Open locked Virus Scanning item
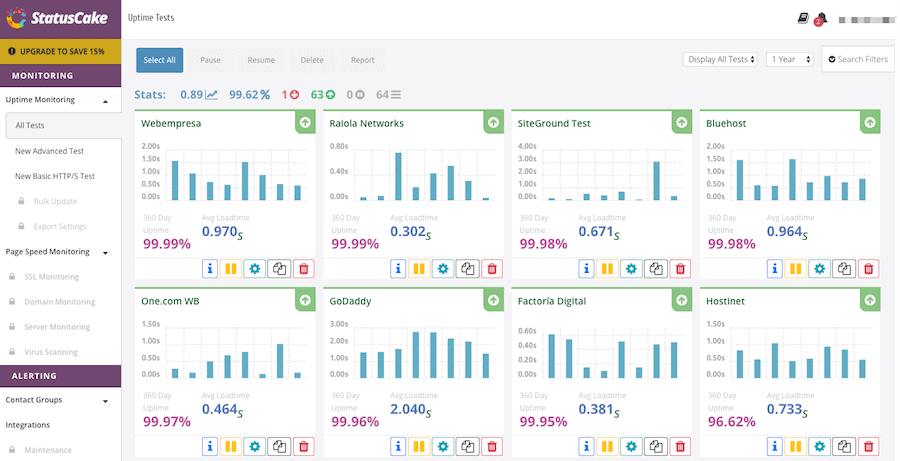The width and height of the screenshot is (900, 461). pos(51,352)
